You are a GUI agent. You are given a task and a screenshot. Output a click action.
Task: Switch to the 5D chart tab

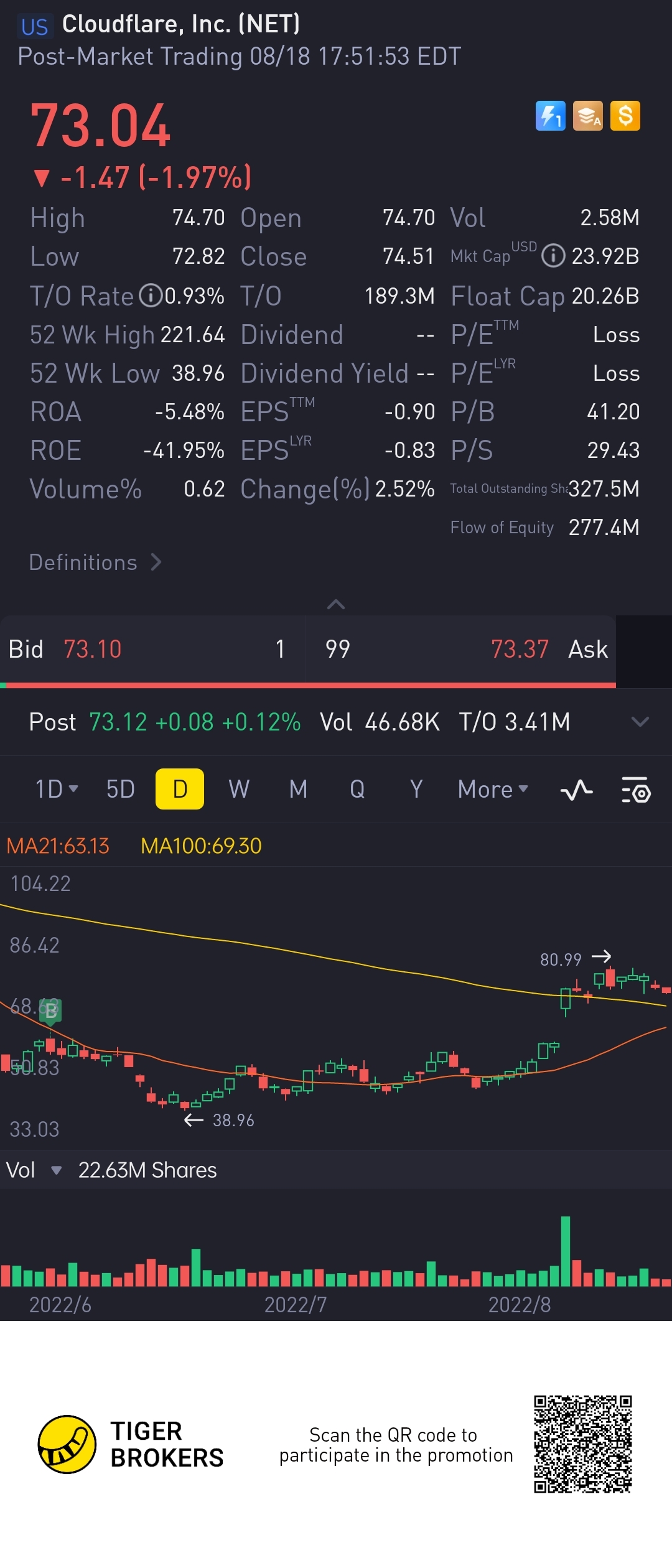(121, 789)
